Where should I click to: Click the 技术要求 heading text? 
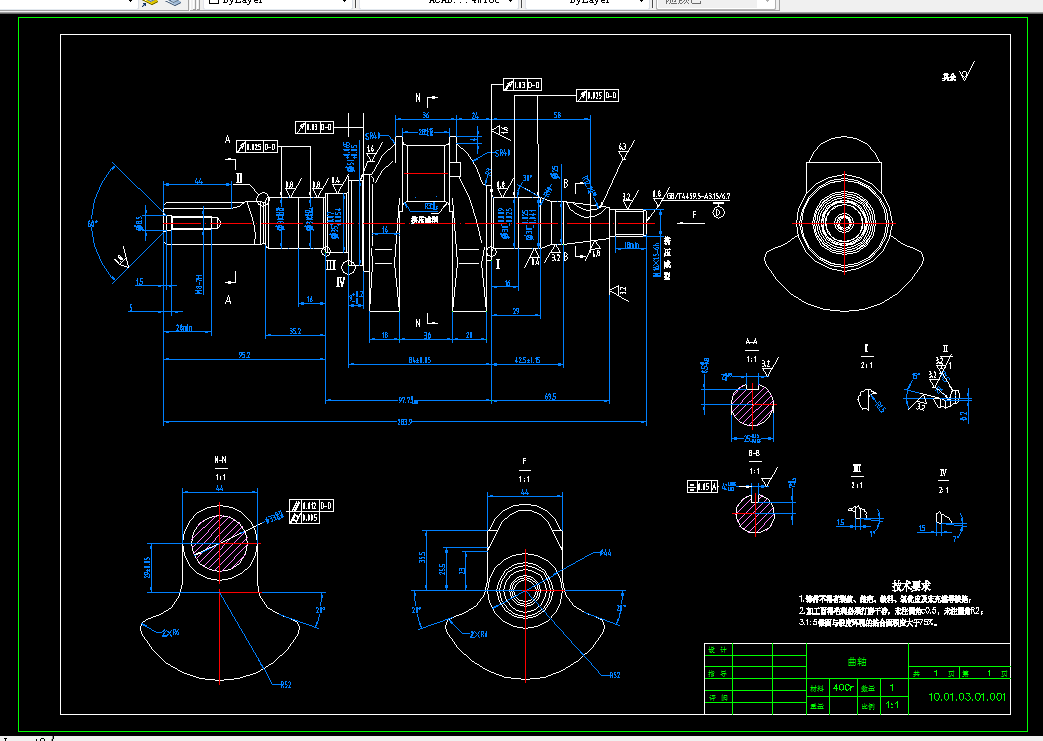[911, 585]
